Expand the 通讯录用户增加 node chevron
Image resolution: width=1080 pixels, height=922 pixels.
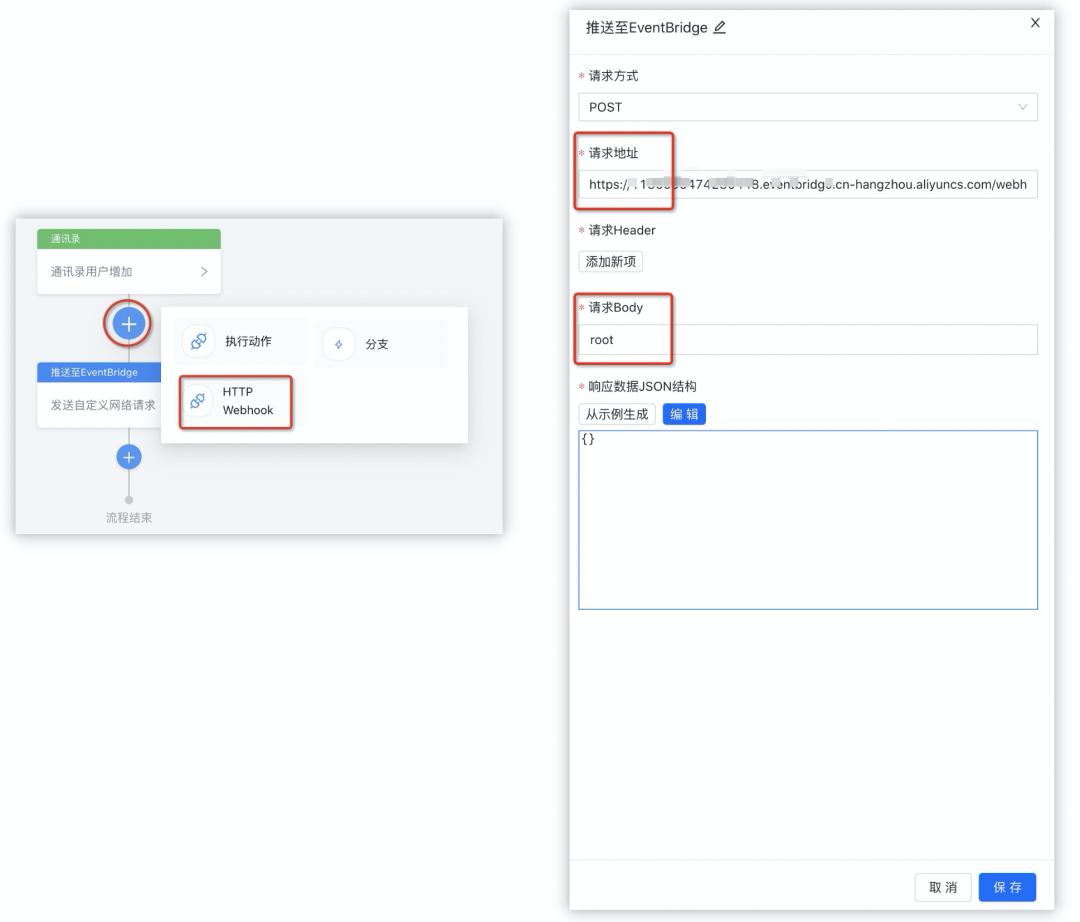click(x=204, y=271)
